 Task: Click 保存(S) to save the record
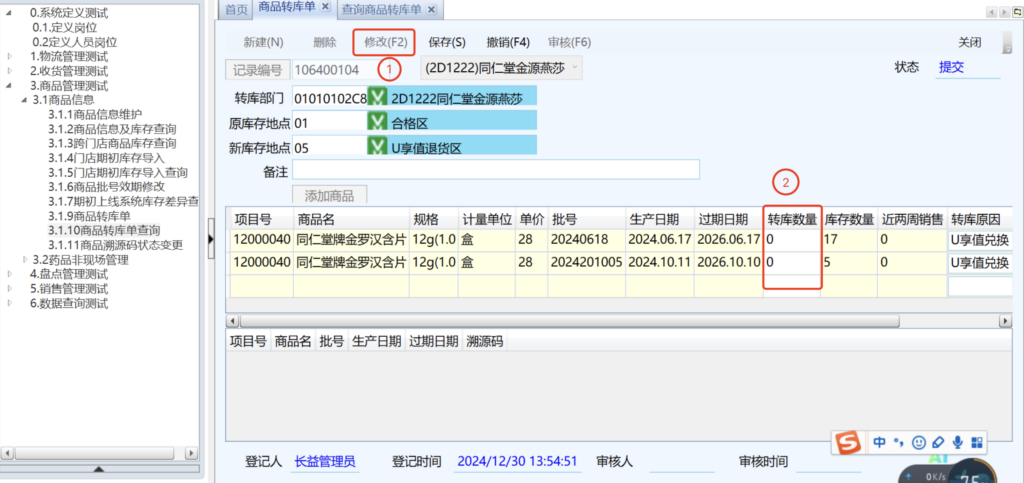pyautogui.click(x=447, y=42)
